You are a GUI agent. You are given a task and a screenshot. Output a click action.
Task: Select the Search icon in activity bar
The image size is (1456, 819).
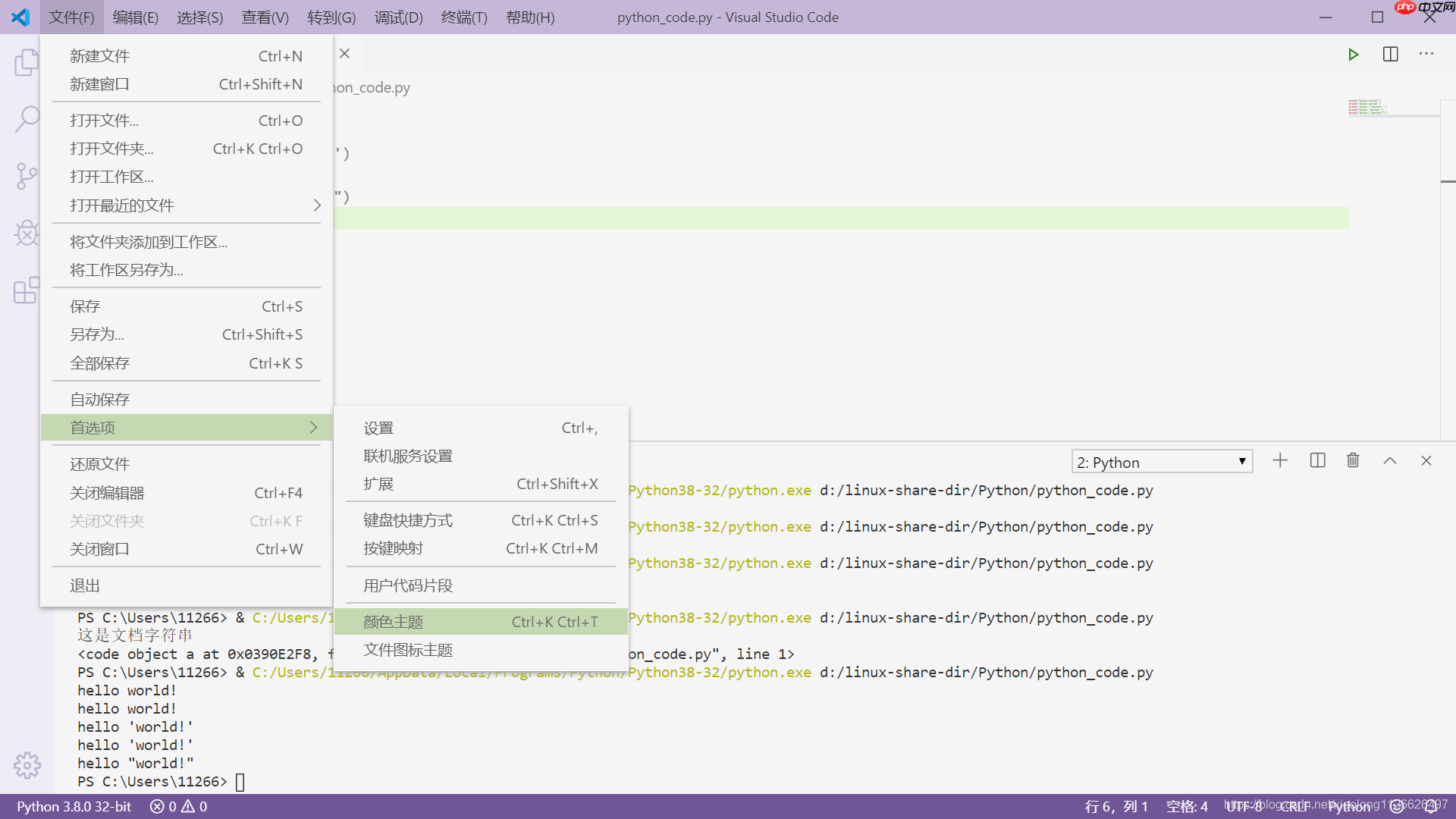point(27,119)
